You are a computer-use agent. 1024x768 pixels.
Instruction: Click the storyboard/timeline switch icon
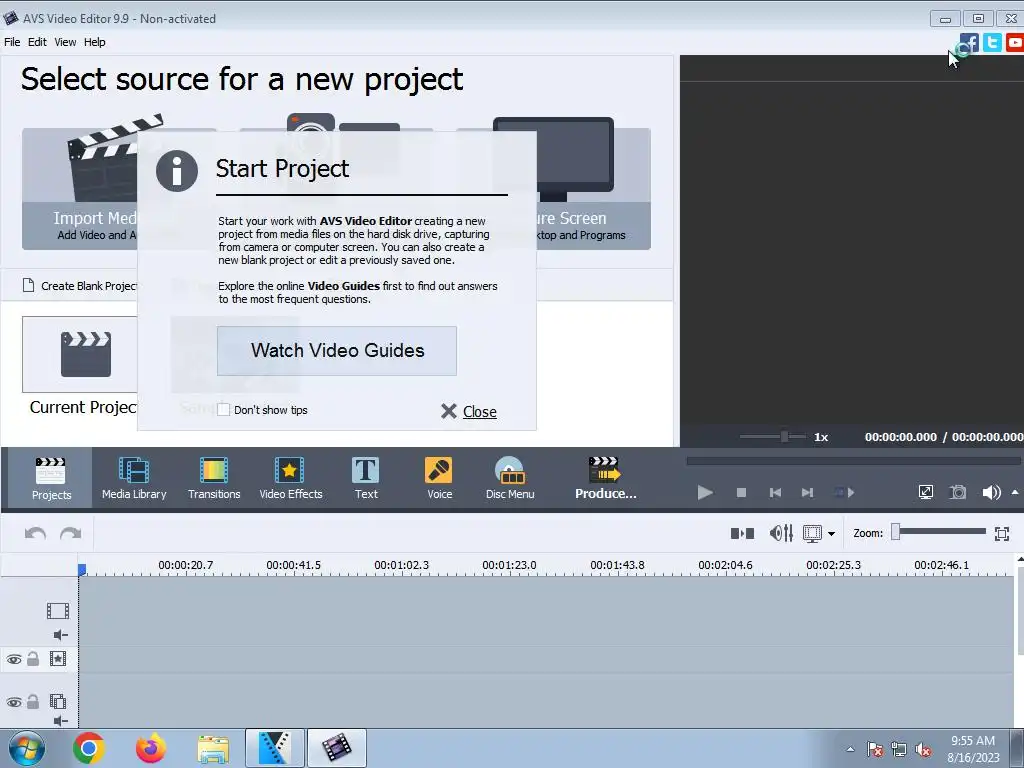(742, 534)
